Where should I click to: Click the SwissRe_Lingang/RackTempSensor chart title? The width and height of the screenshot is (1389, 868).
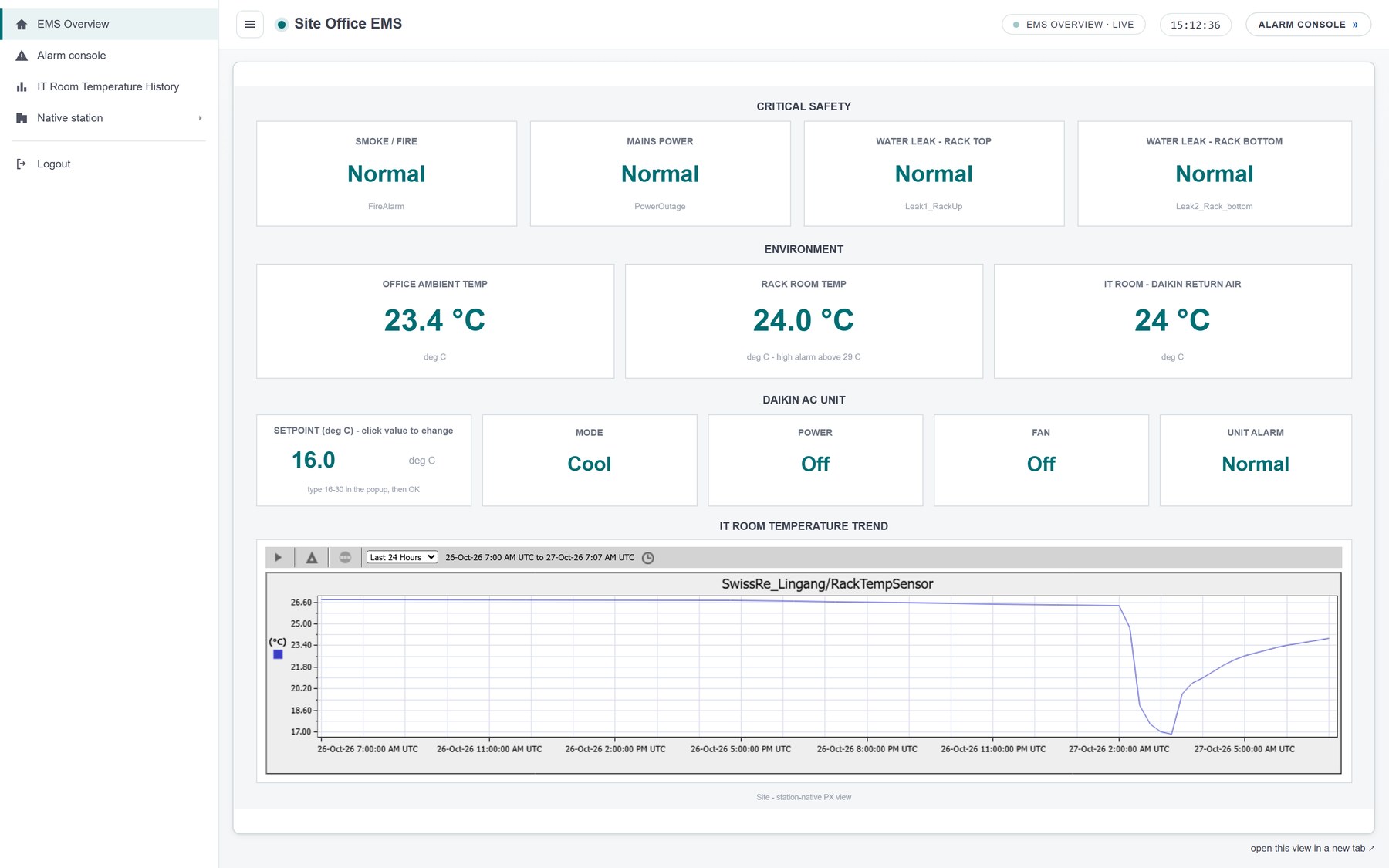point(827,584)
